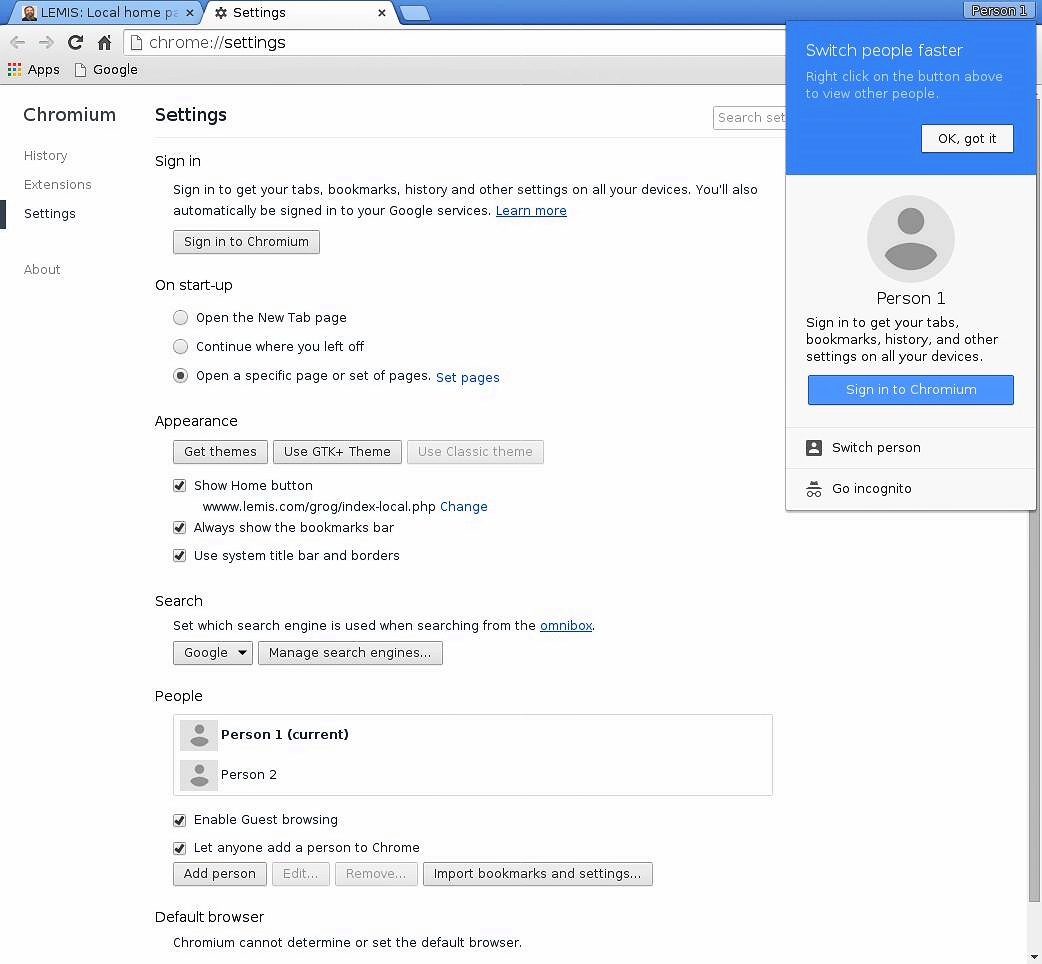Open the Person 1 profile menu button
Viewport: 1042px width, 964px height.
pyautogui.click(x=998, y=11)
